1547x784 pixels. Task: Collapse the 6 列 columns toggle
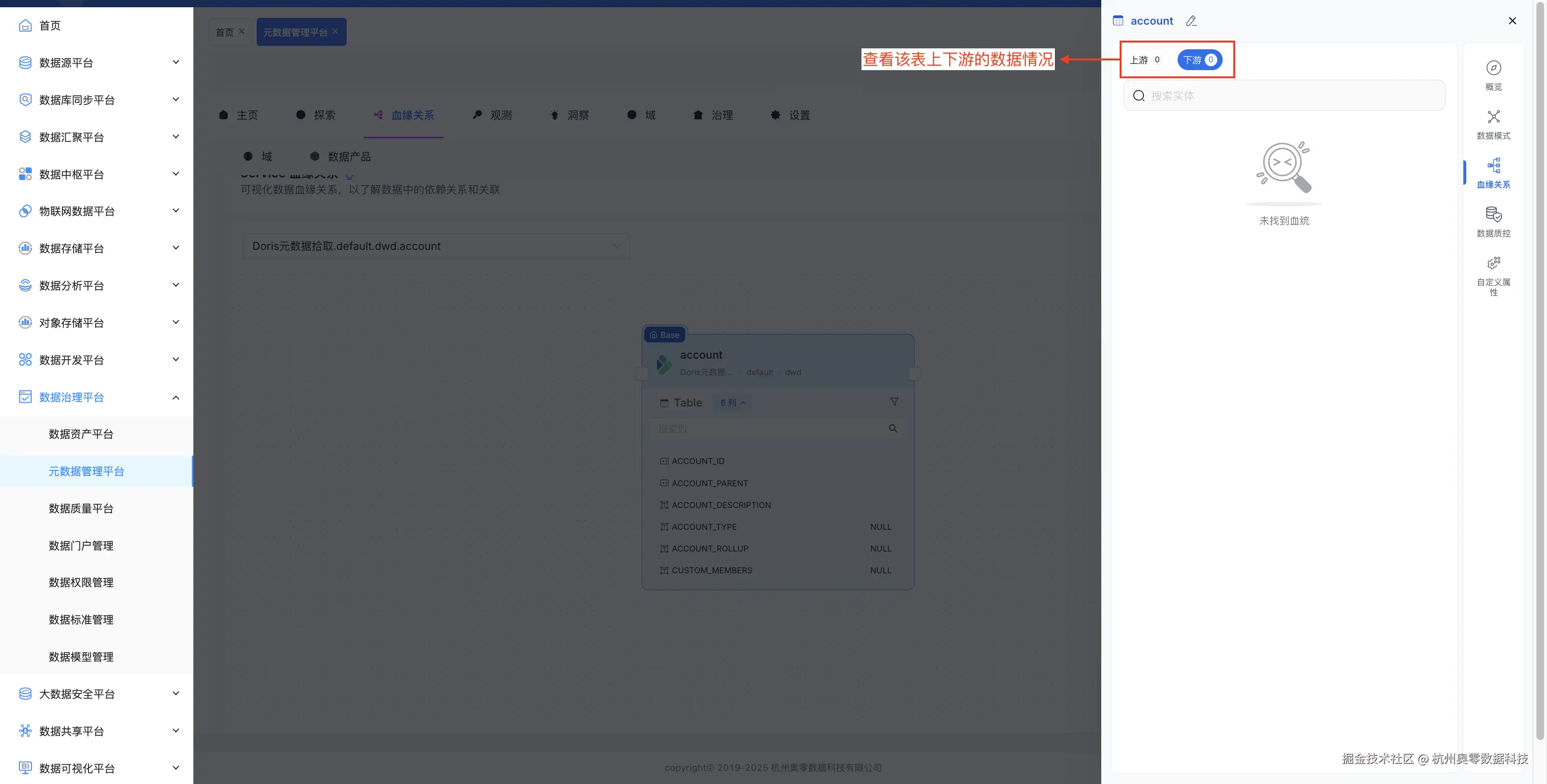732,403
